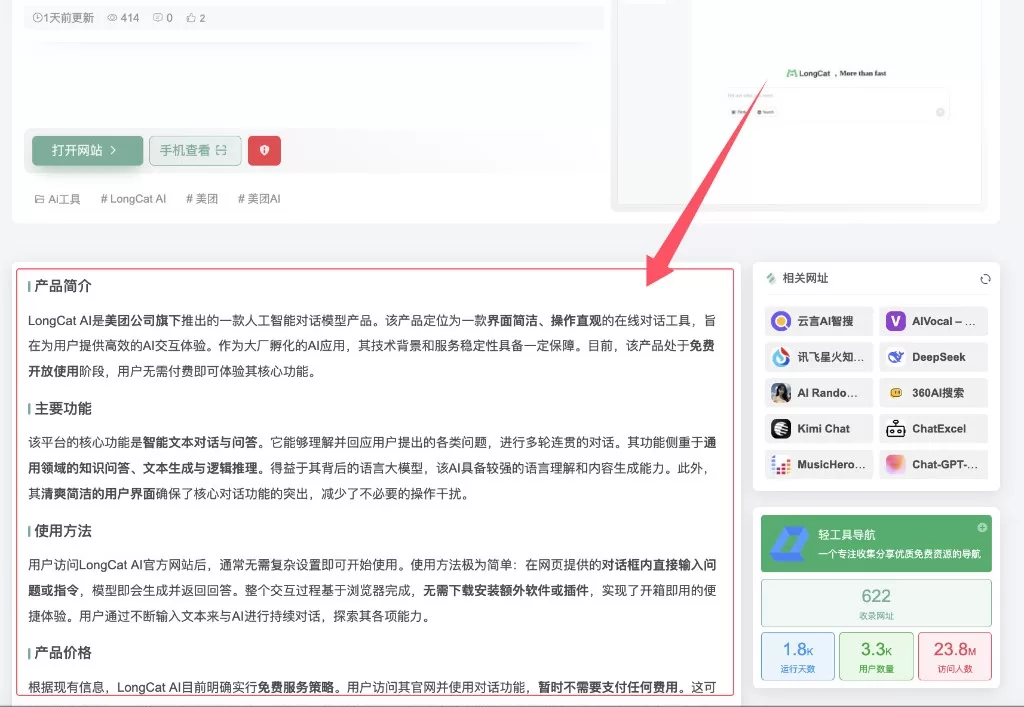1024x707 pixels.
Task: Click the MusicHero equalizer icon
Action: (x=780, y=464)
